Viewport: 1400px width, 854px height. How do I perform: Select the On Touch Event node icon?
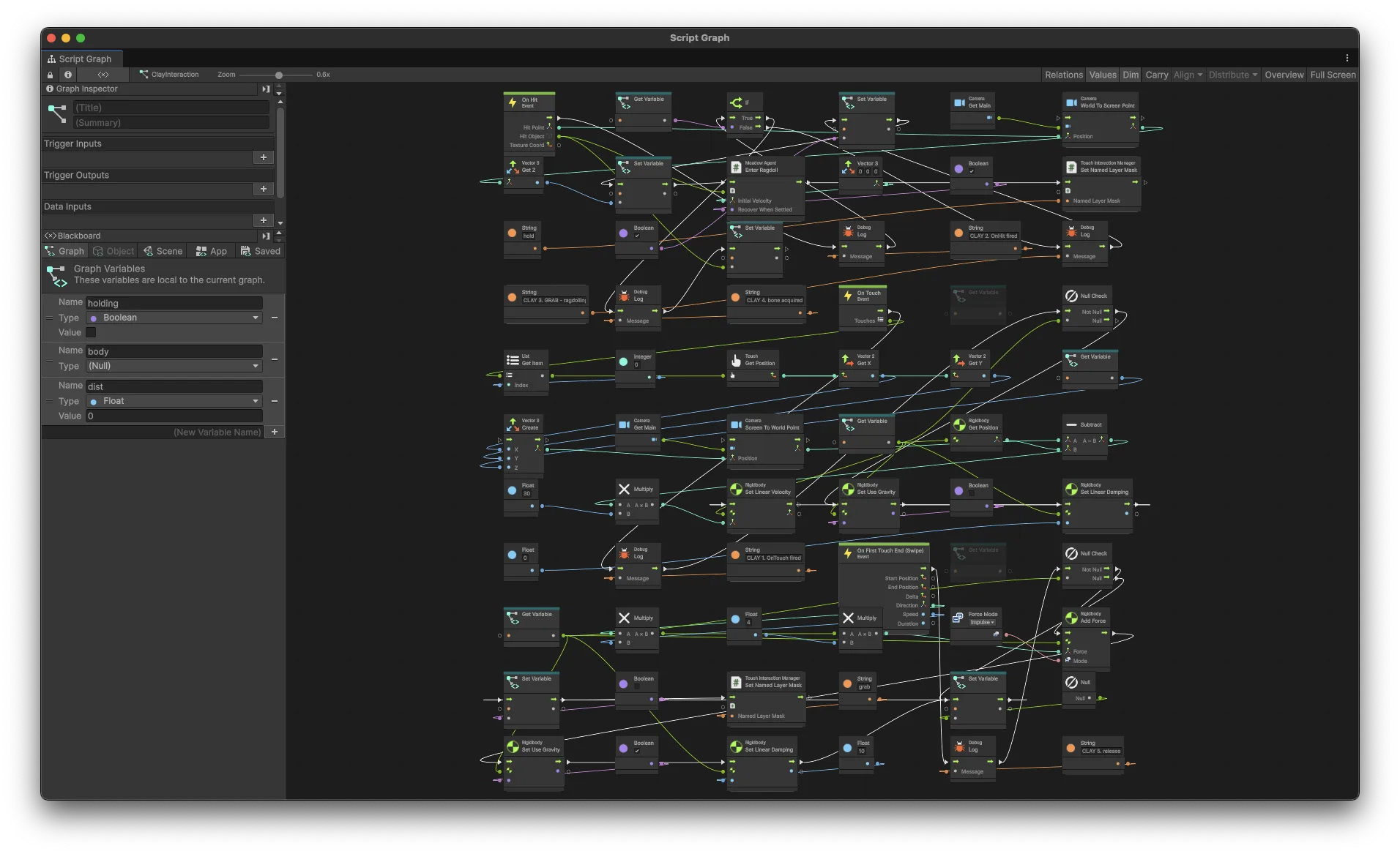pos(848,296)
